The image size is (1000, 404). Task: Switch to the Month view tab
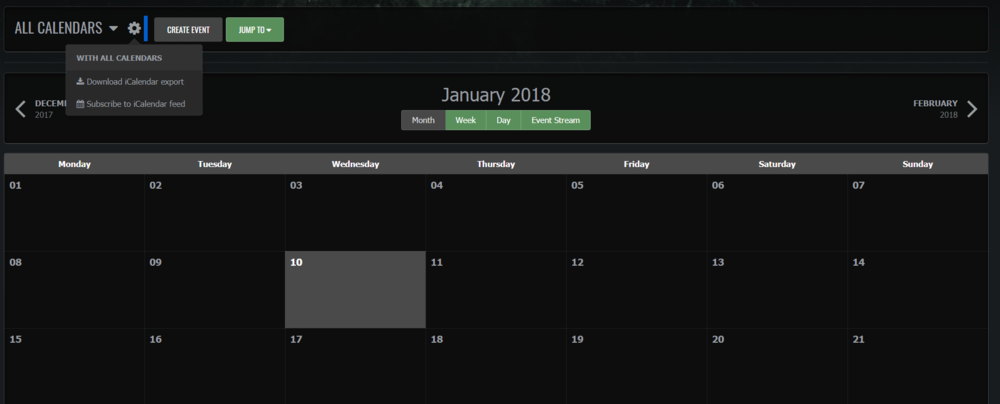pyautogui.click(x=423, y=120)
